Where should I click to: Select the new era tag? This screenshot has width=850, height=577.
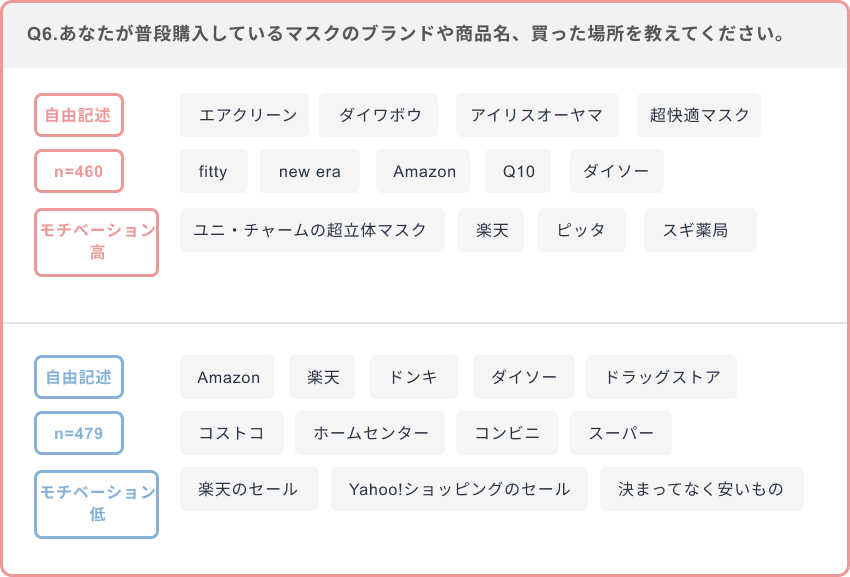coord(310,171)
